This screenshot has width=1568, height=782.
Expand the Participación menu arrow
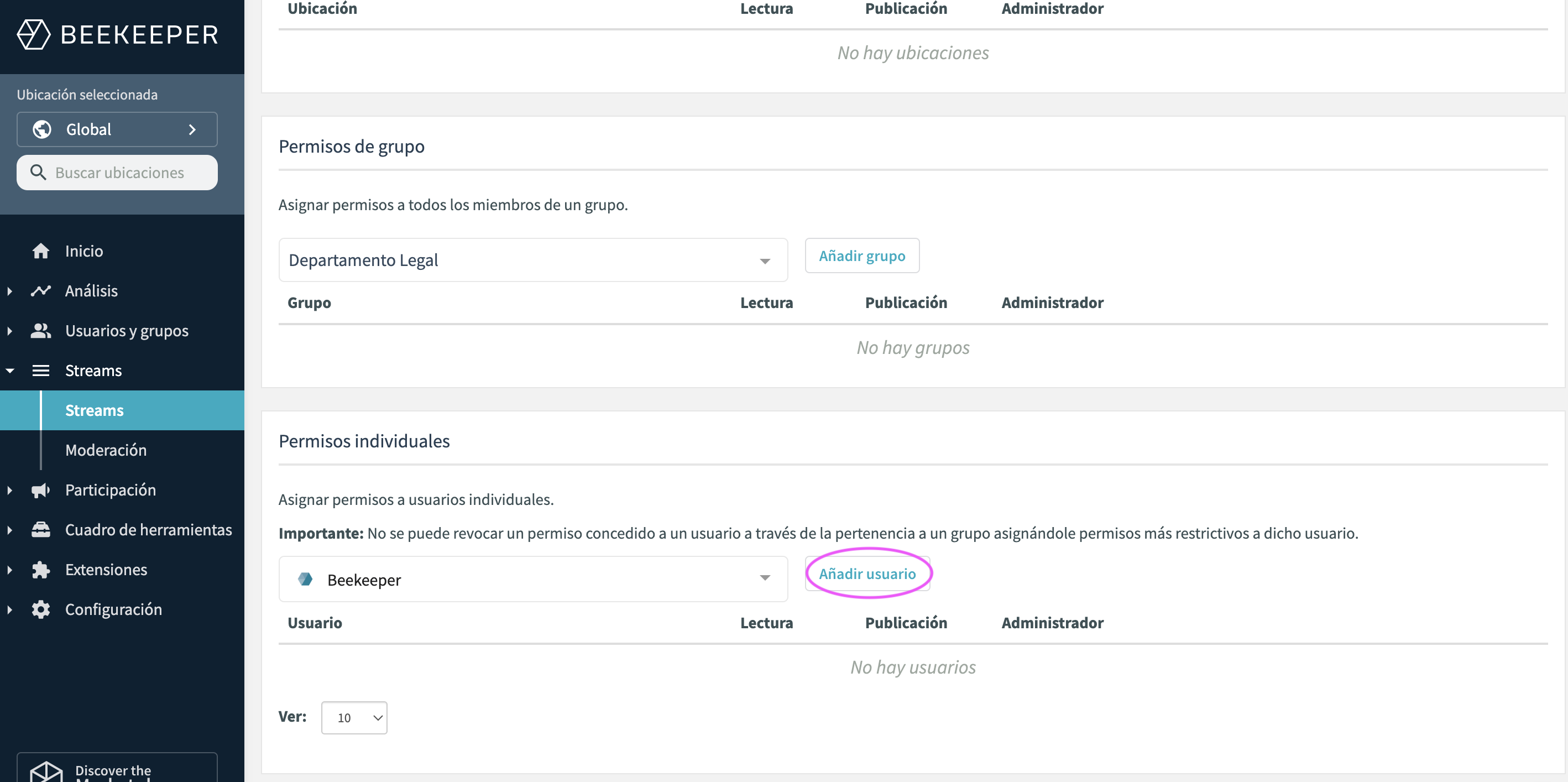[10, 489]
